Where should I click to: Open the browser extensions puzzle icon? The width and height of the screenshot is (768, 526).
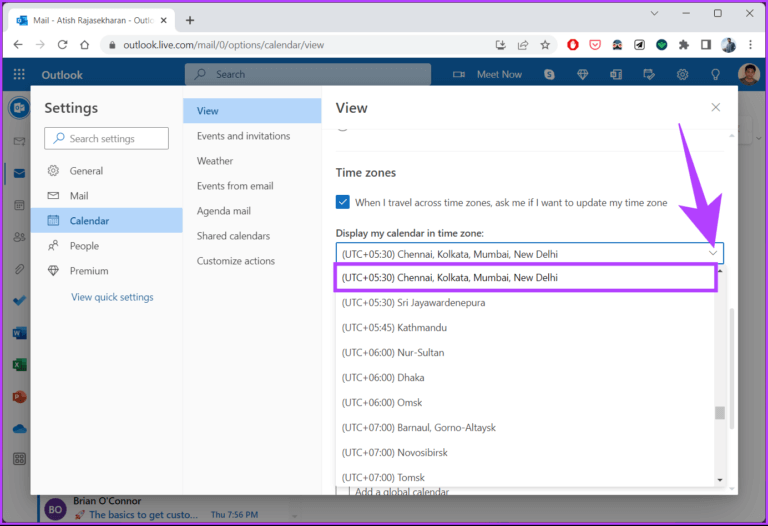(683, 45)
